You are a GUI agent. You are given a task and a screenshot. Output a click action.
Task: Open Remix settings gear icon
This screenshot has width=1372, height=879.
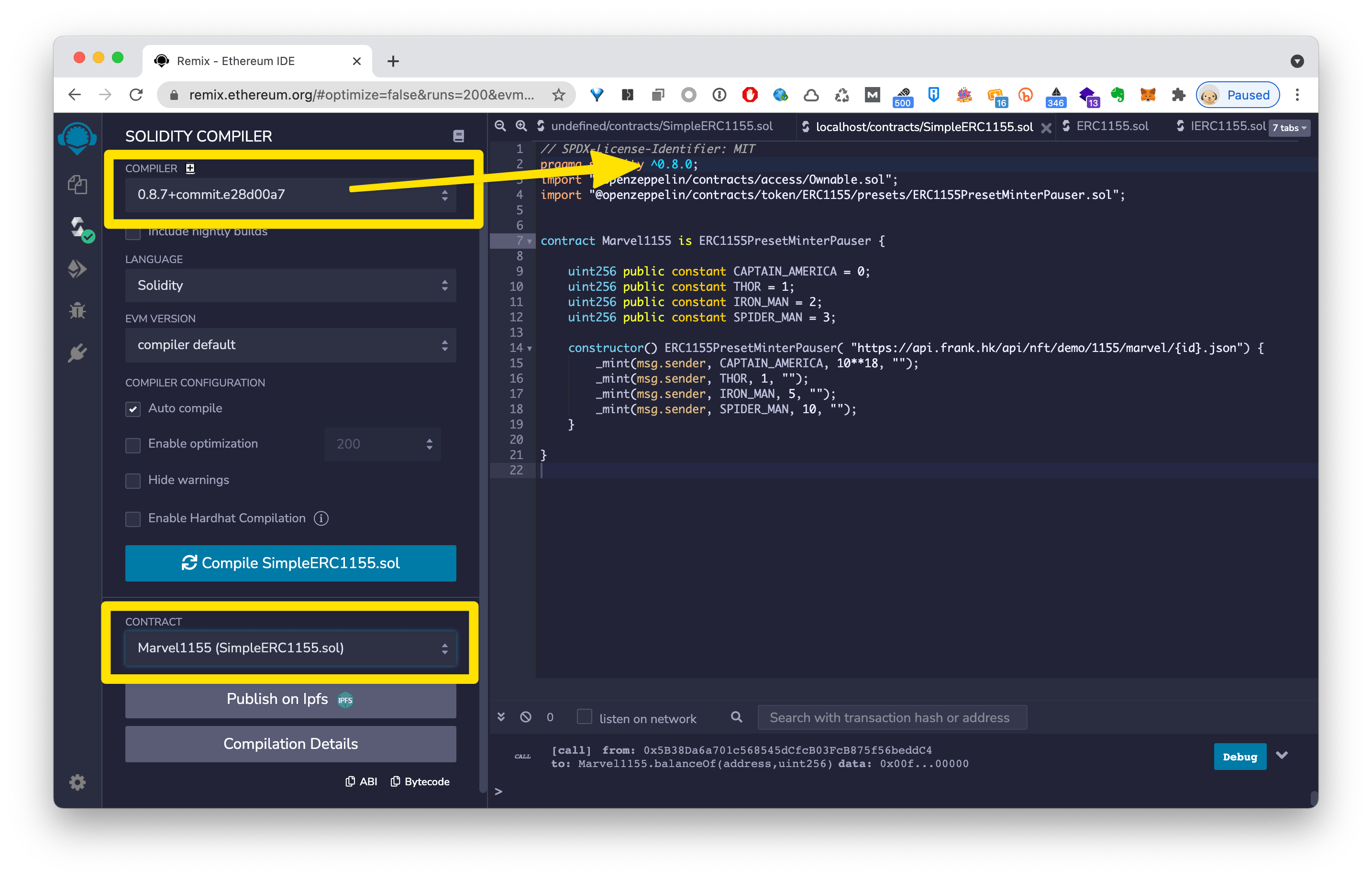point(77,782)
